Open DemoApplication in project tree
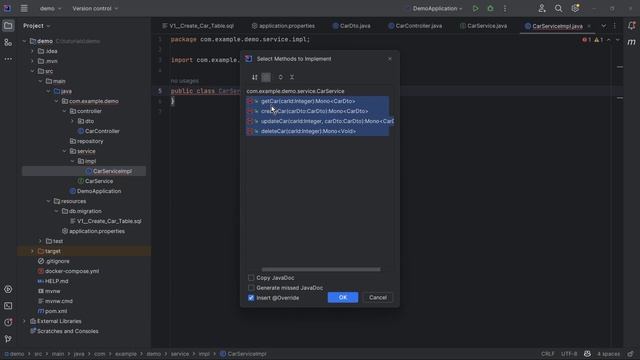 99,191
